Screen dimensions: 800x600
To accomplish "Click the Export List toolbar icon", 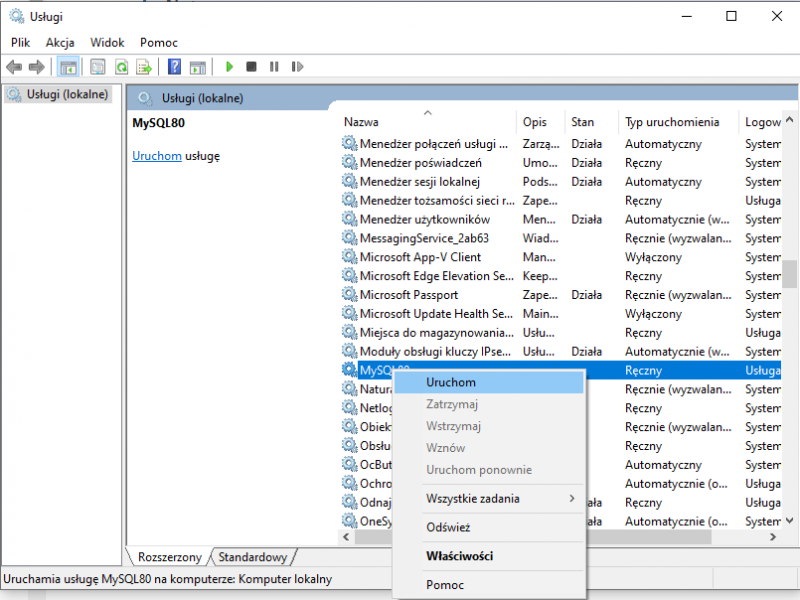I will point(143,67).
